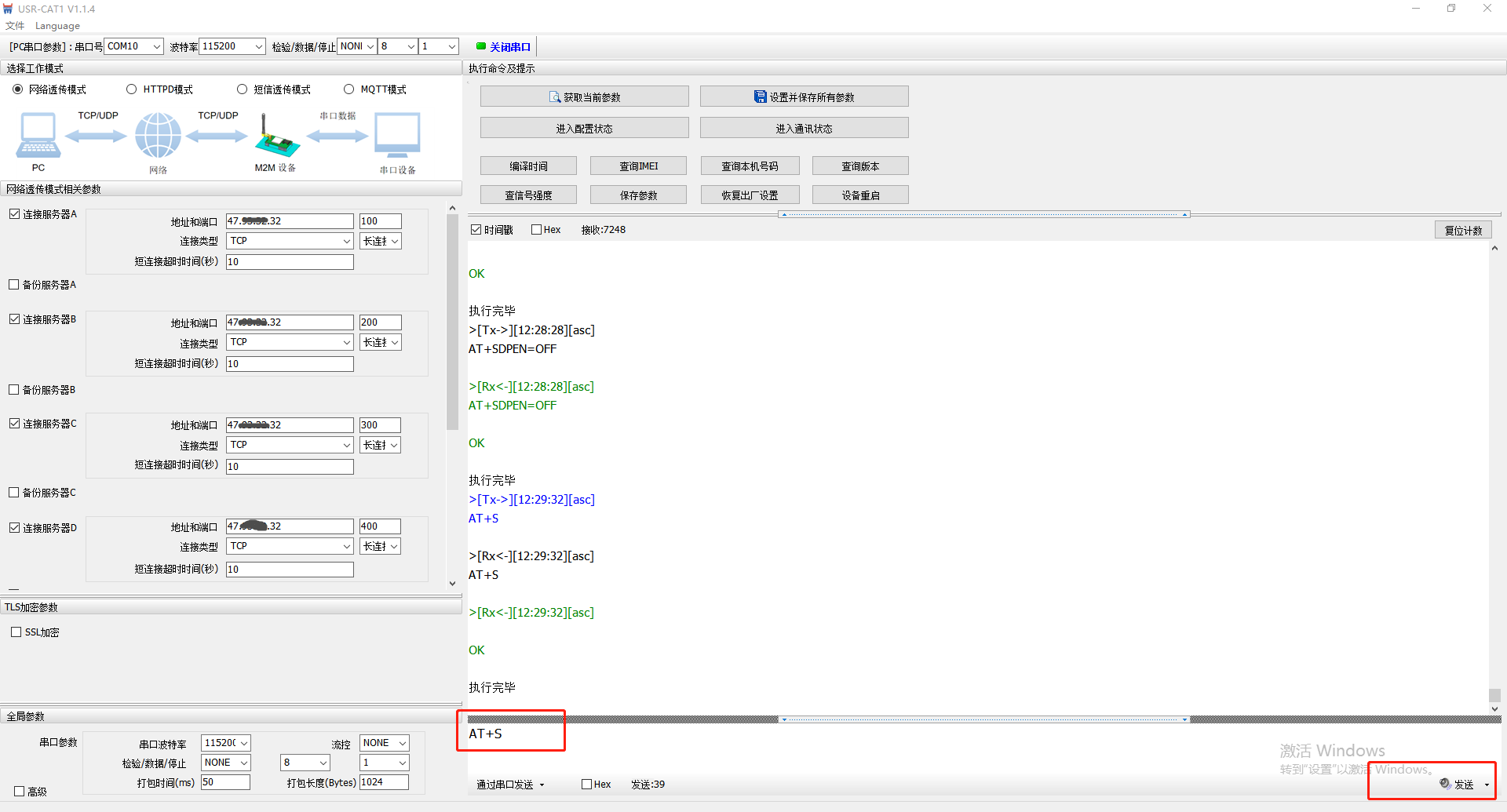Click the PC laptop icon in diagram

click(38, 136)
